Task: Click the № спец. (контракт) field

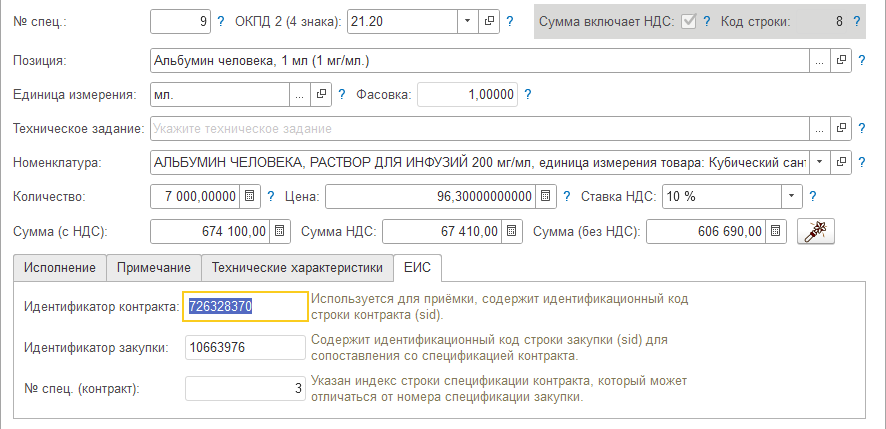Action: [245, 389]
